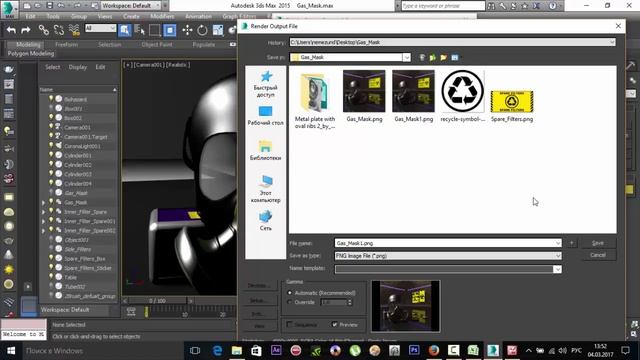This screenshot has height=360, width=640.
Task: Uncheck the Preview checkbox
Action: click(x=335, y=324)
